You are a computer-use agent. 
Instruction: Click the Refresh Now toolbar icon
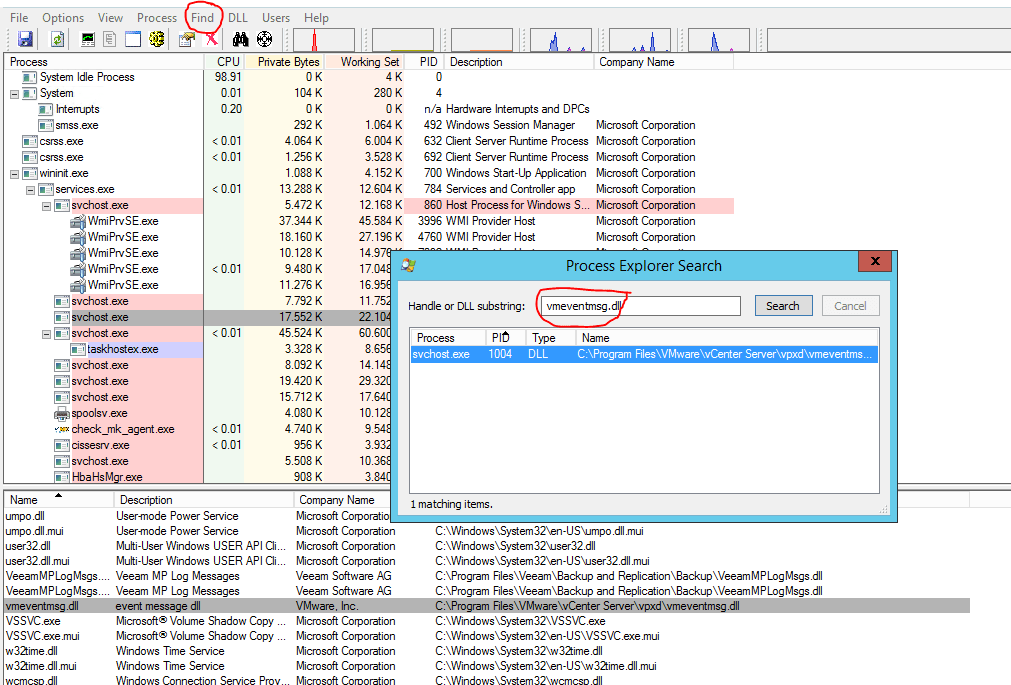click(57, 39)
